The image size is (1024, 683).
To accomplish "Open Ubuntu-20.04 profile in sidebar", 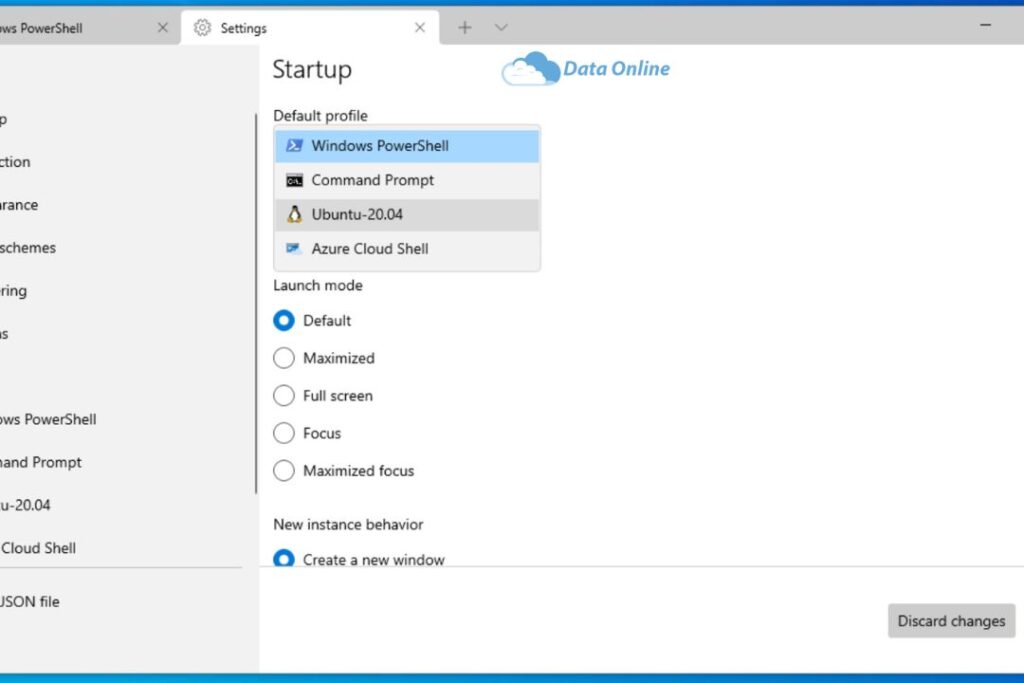I will [25, 505].
